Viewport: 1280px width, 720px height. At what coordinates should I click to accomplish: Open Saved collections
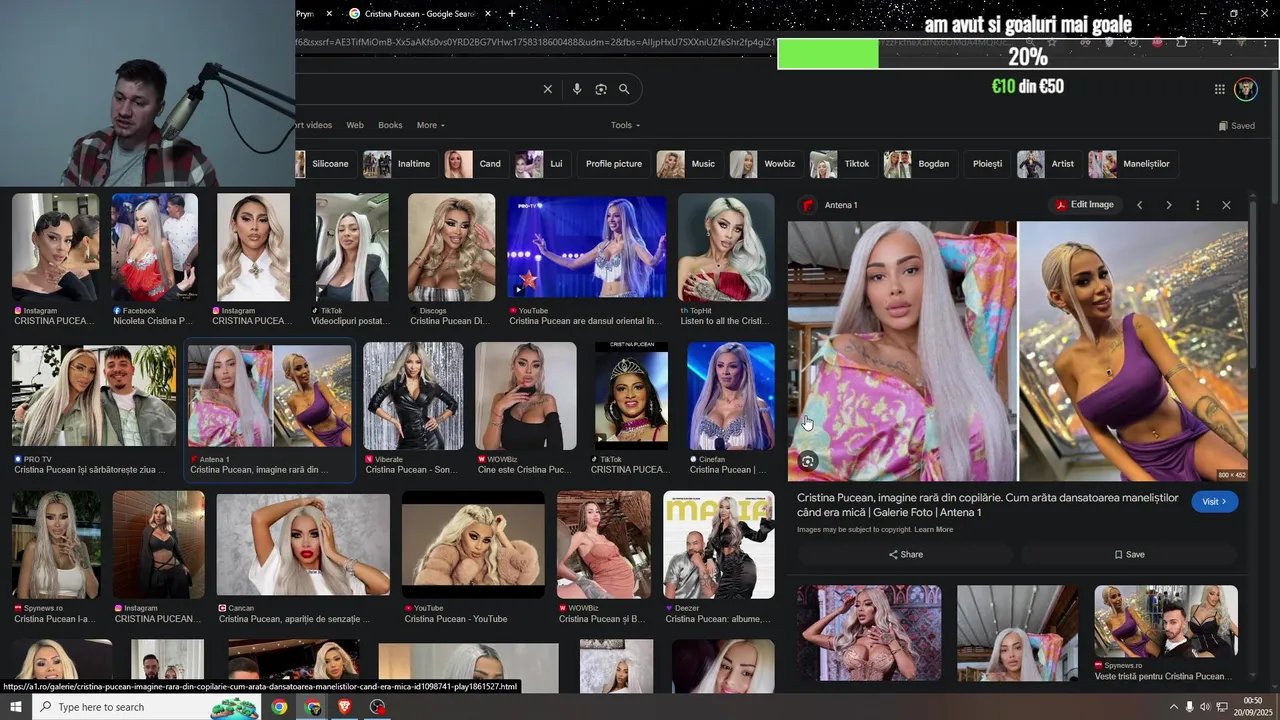click(x=1237, y=125)
